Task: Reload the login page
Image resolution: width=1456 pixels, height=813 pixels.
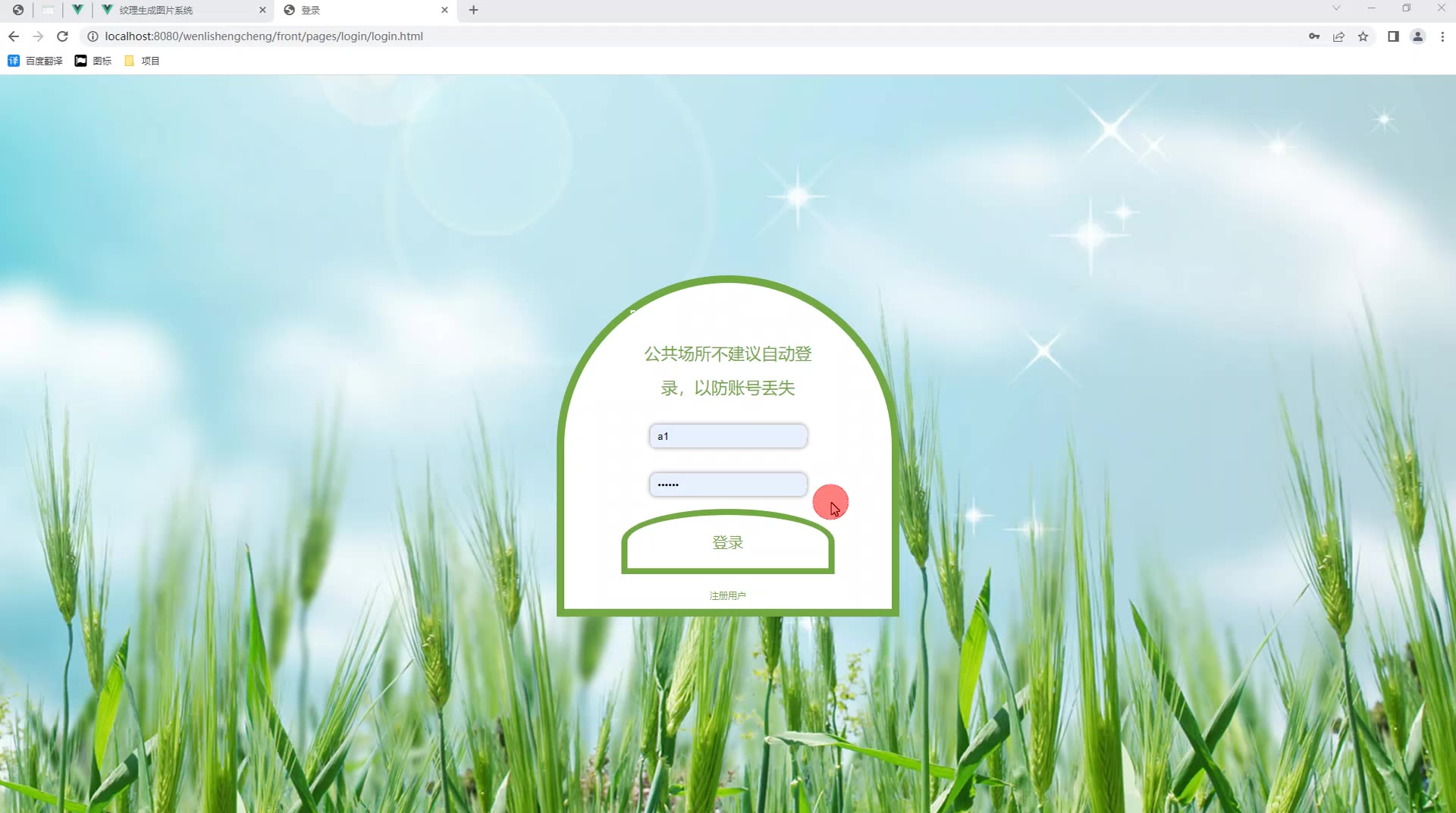Action: (x=63, y=36)
